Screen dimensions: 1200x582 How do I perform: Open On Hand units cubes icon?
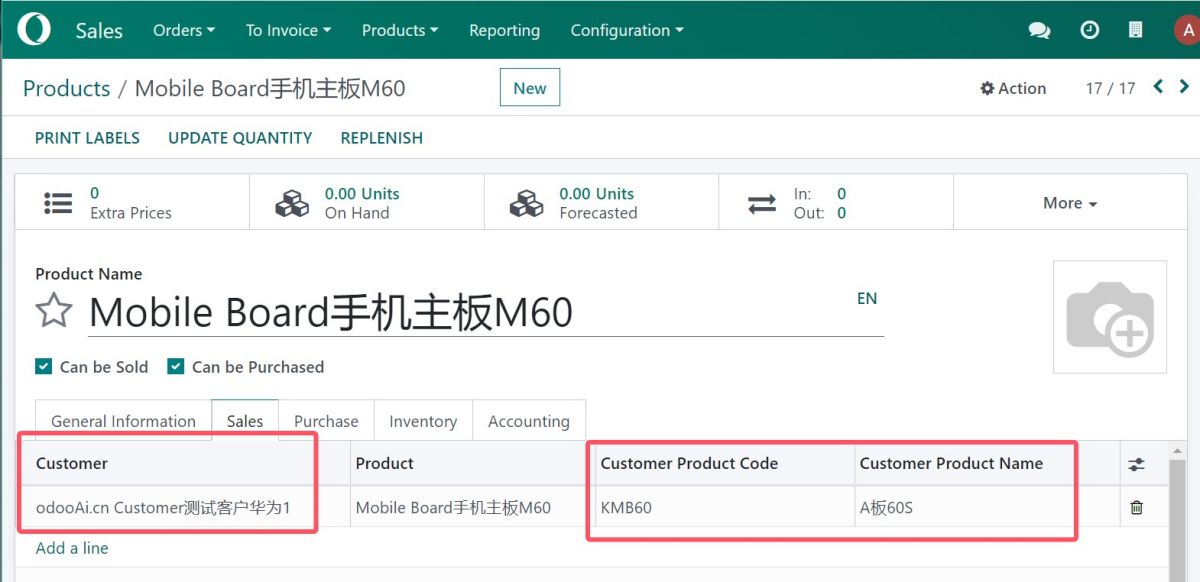coord(292,203)
